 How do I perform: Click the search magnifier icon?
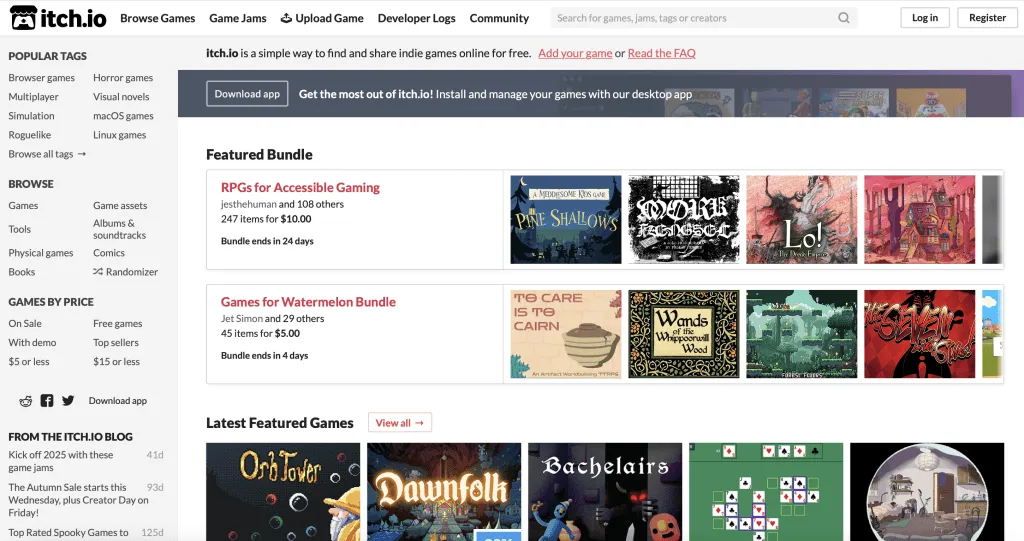[844, 18]
